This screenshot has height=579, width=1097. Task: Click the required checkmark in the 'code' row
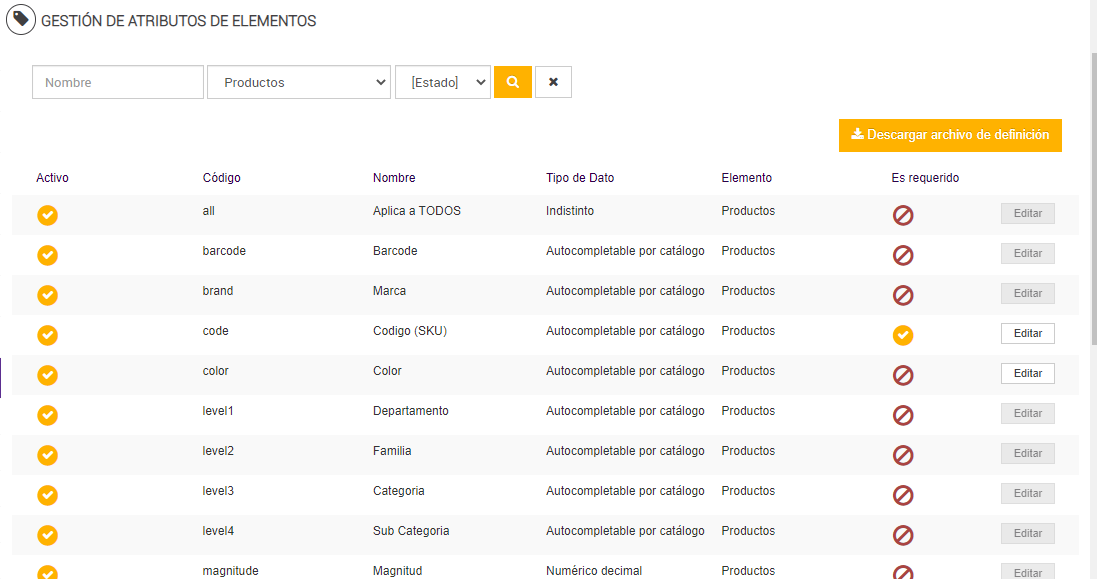click(903, 335)
